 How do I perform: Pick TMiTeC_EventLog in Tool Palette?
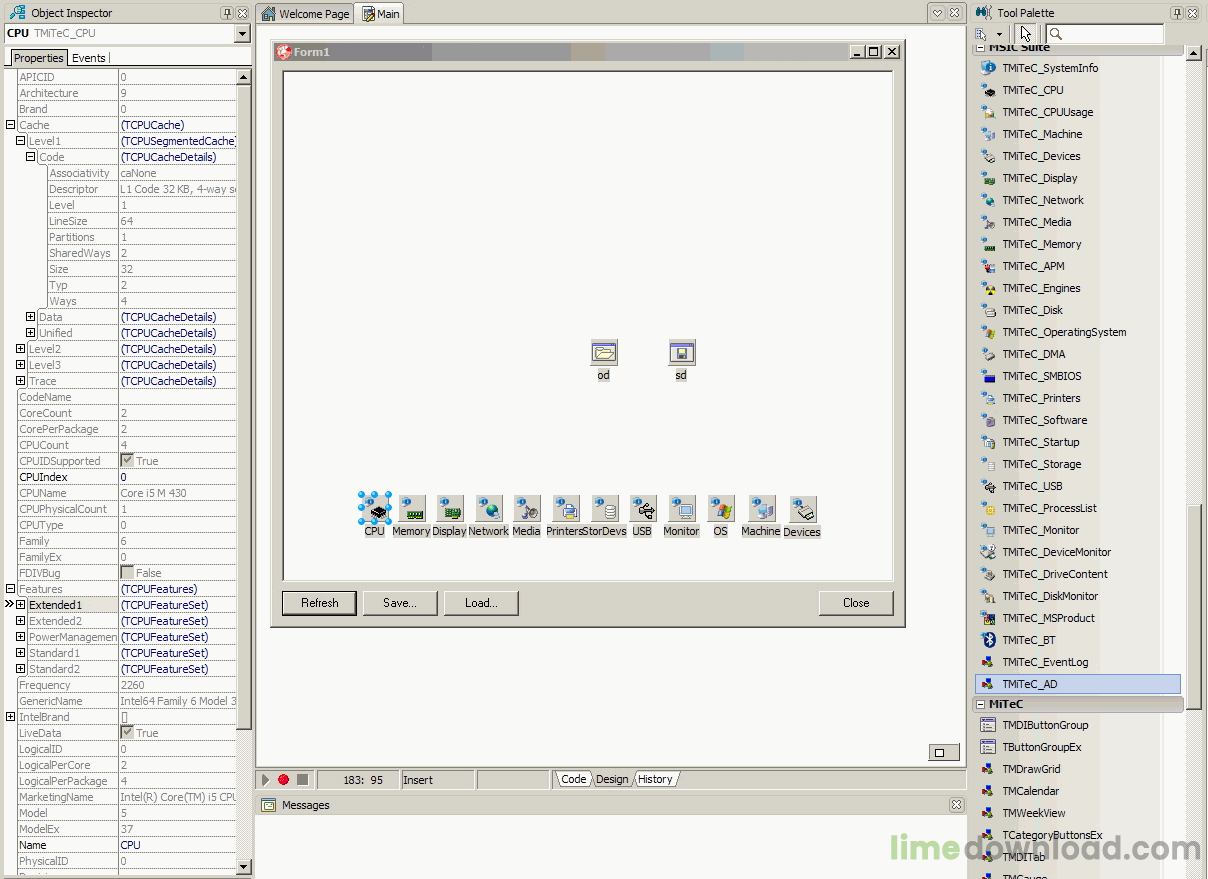click(1045, 662)
